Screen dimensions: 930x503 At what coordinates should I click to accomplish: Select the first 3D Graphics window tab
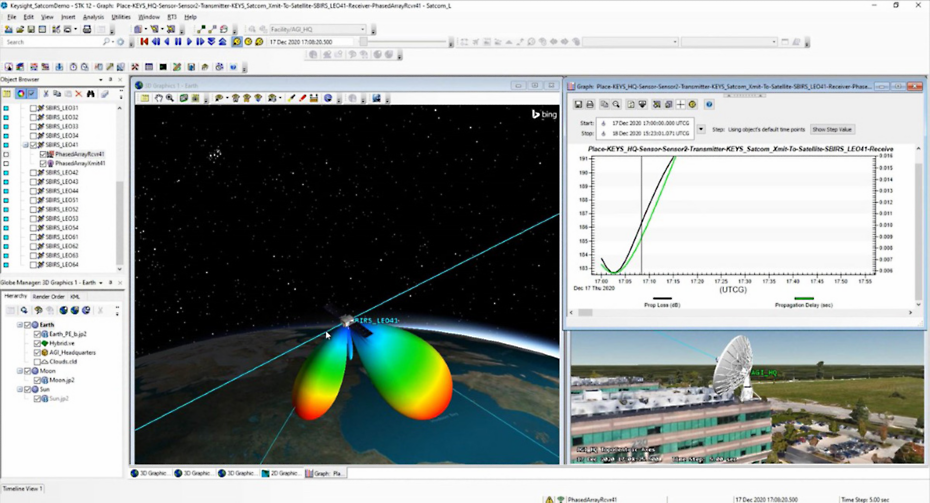tap(150, 473)
